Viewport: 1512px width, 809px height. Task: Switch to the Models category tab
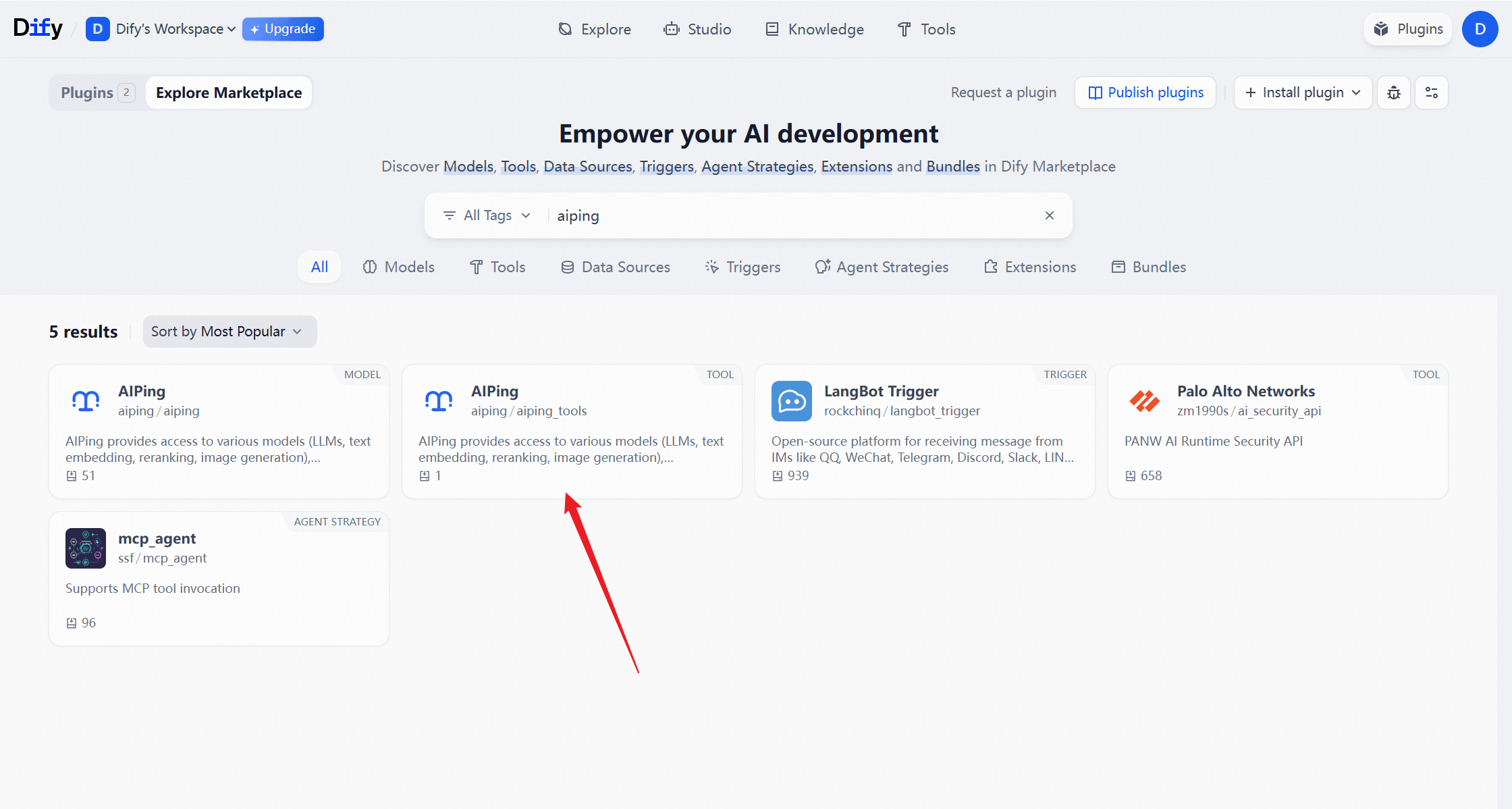399,267
